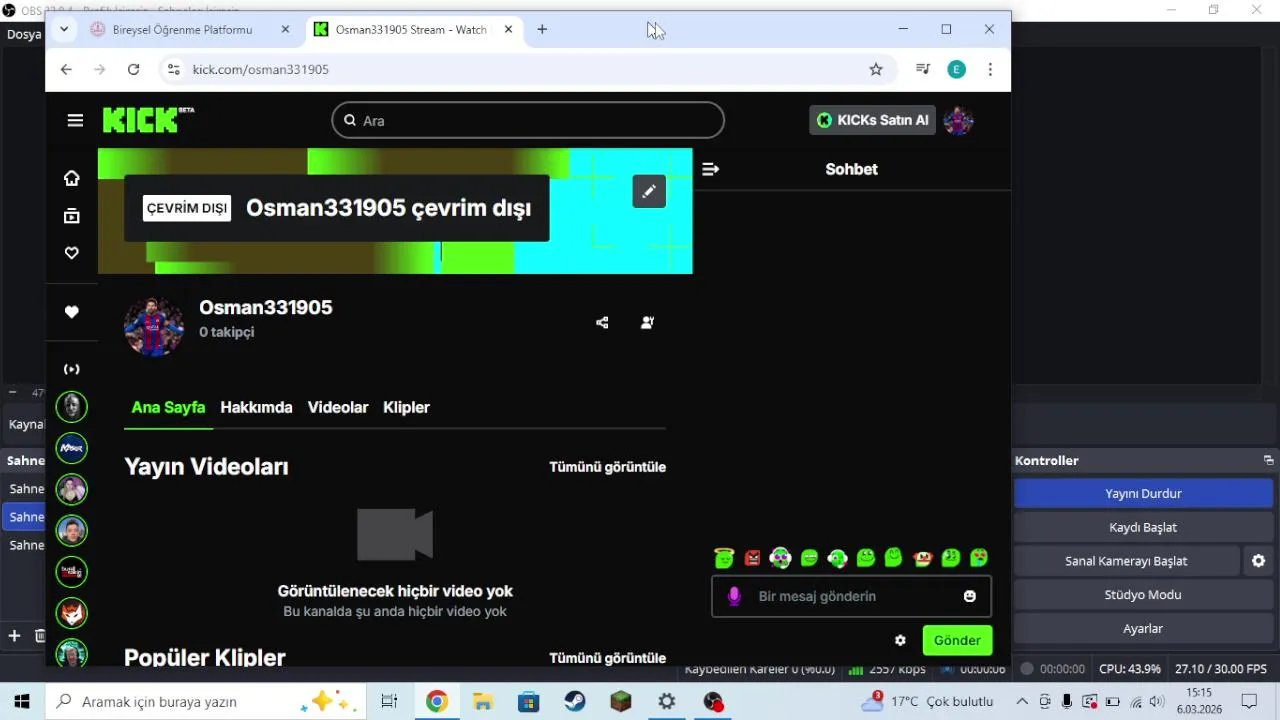Screen dimensions: 1280x720
Task: Click the live channels broadcast icon
Action: (71, 369)
